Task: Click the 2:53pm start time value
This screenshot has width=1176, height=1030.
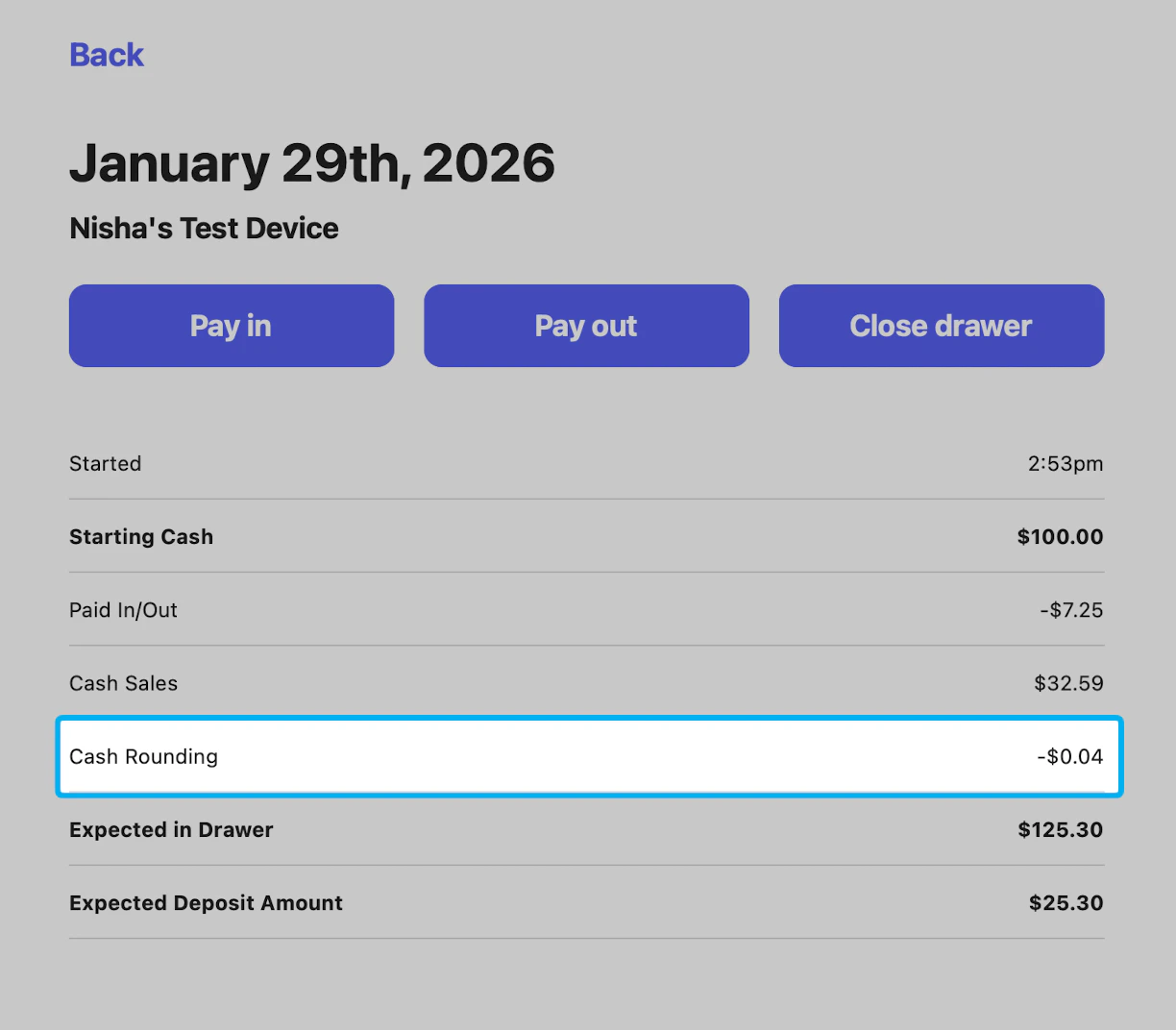Action: point(1066,464)
